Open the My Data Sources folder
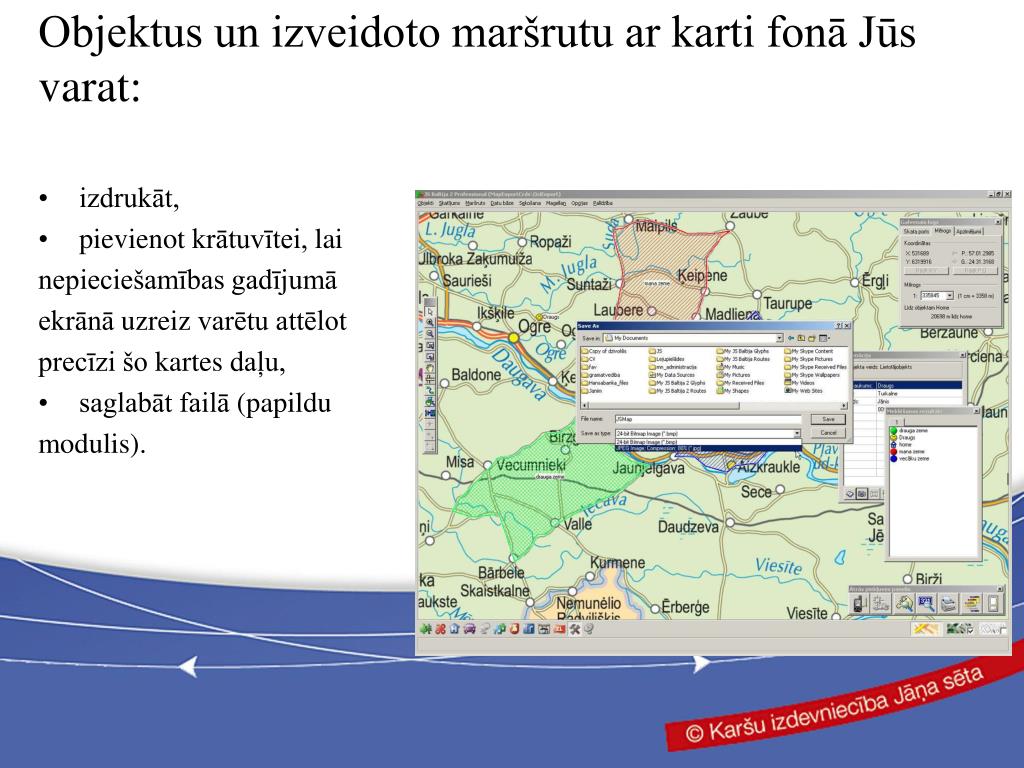 (672, 375)
